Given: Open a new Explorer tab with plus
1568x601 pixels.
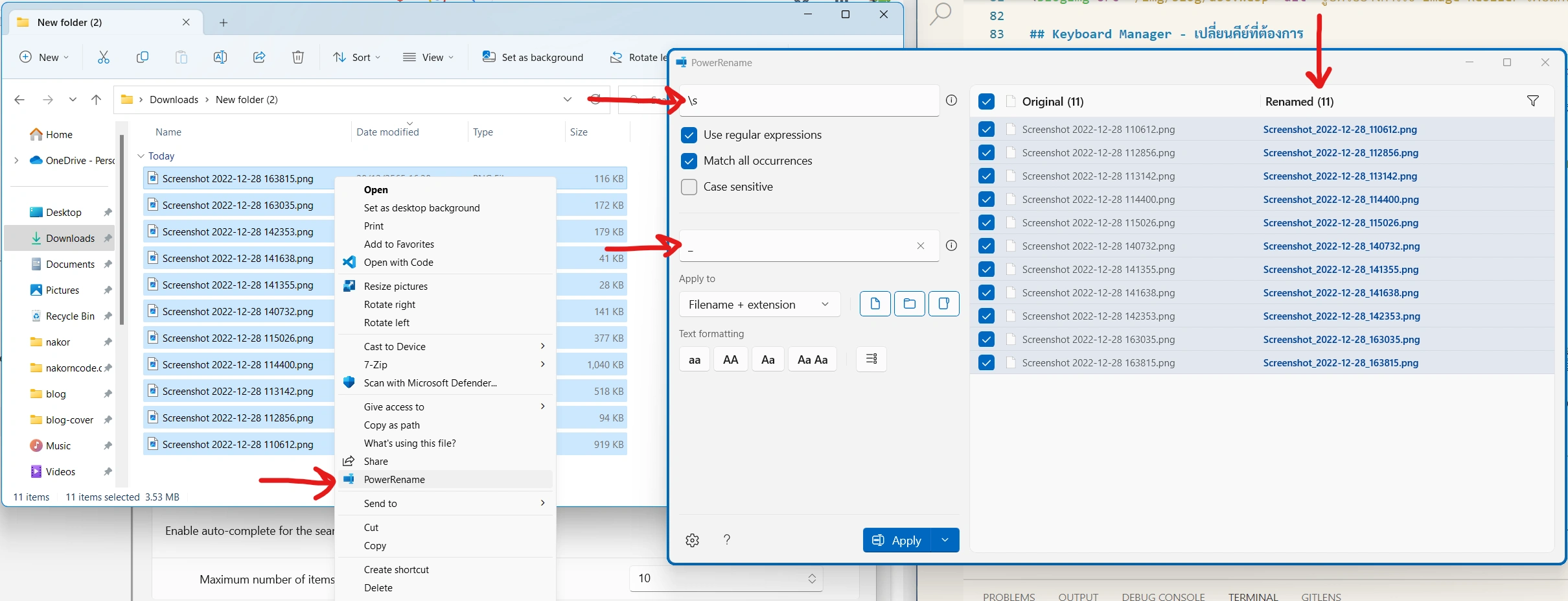Looking at the screenshot, I should [224, 23].
